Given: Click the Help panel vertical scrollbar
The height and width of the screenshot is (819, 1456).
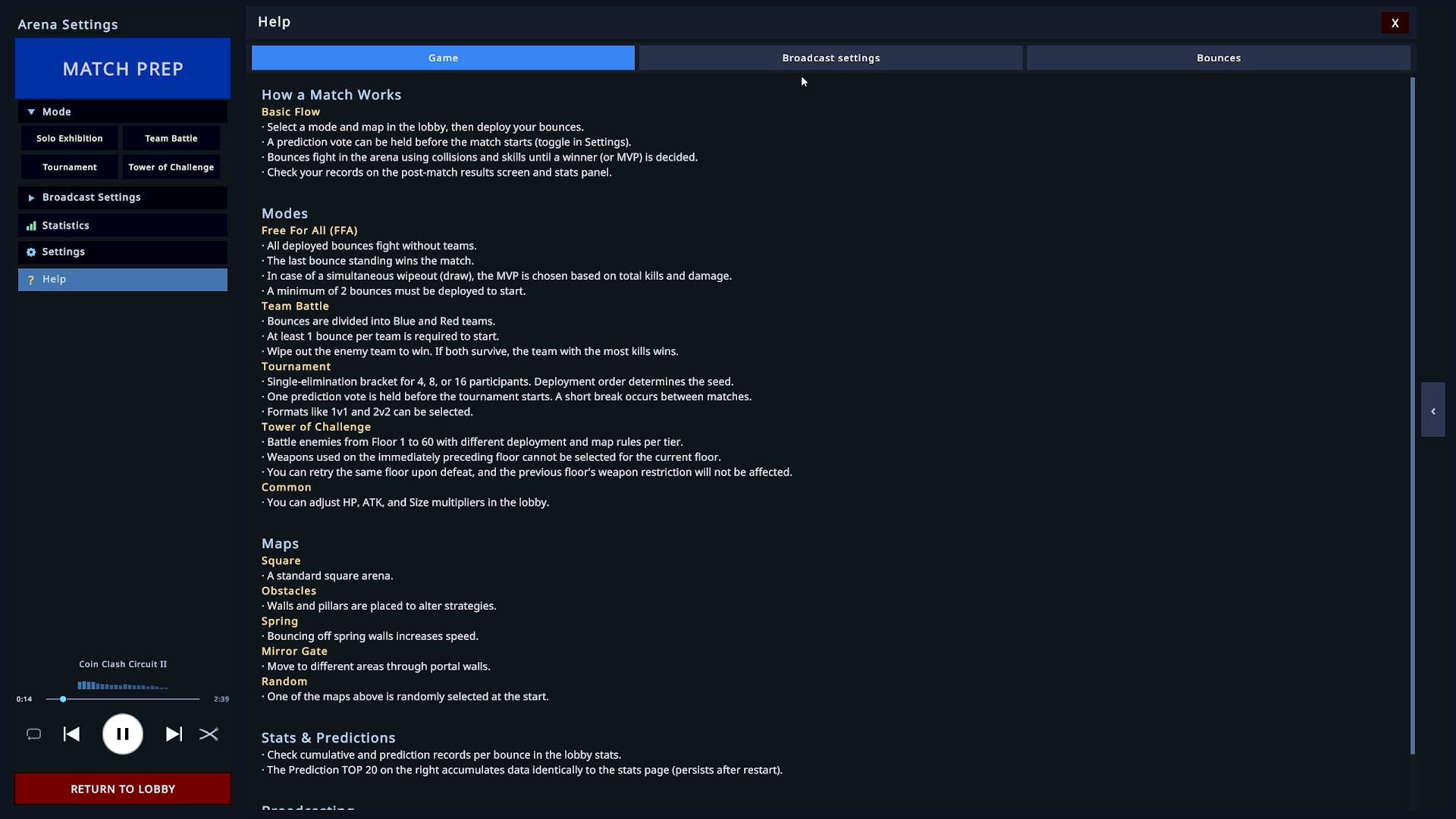Looking at the screenshot, I should 1413,416.
